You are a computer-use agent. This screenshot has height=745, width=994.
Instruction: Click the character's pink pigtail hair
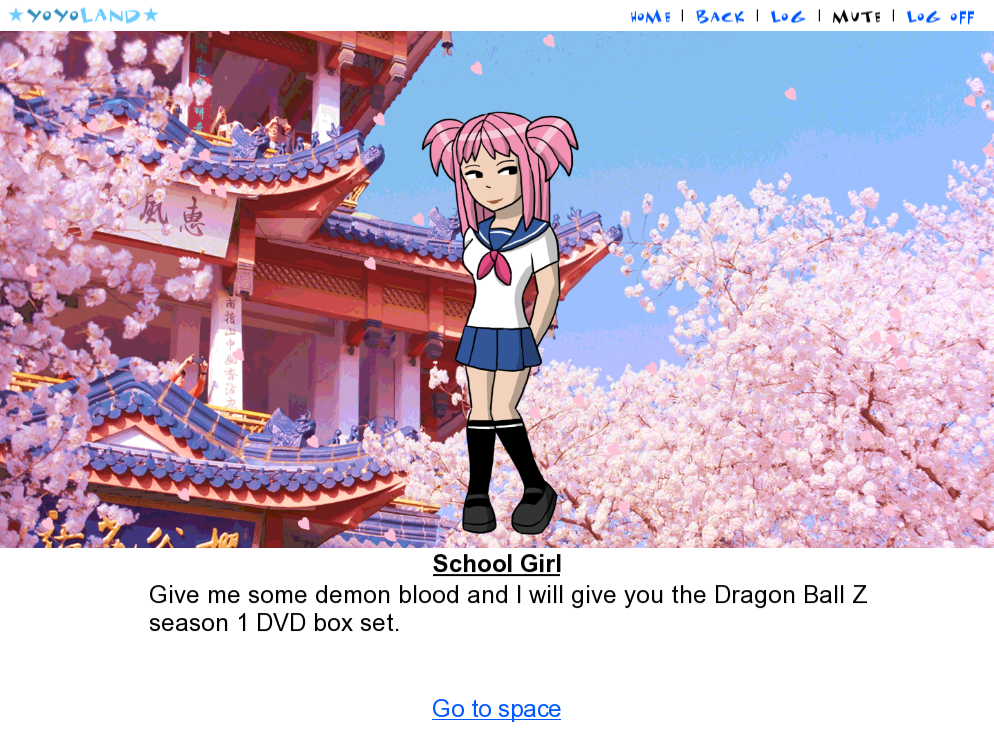552,145
